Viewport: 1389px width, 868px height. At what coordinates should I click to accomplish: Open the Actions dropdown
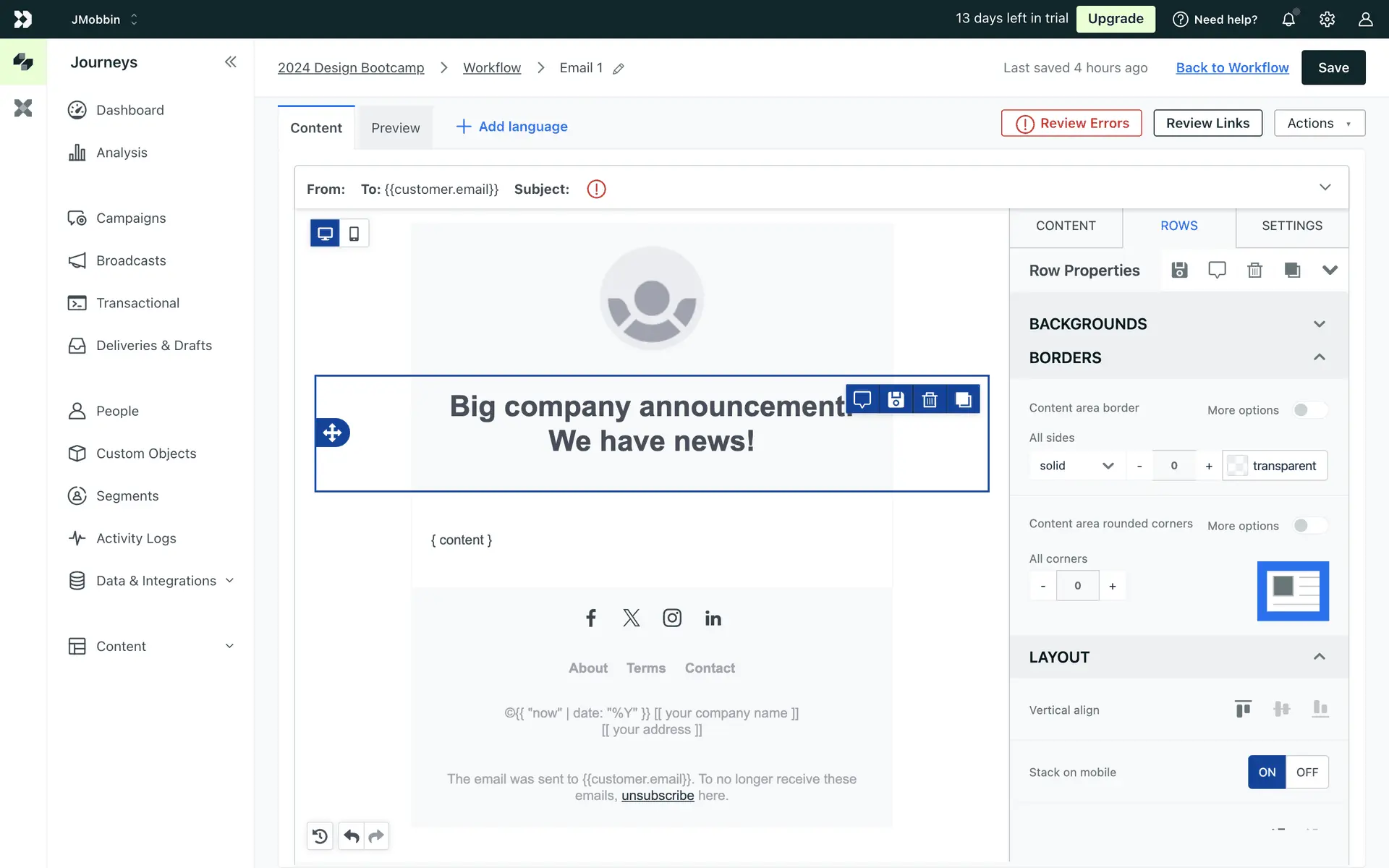tap(1319, 123)
